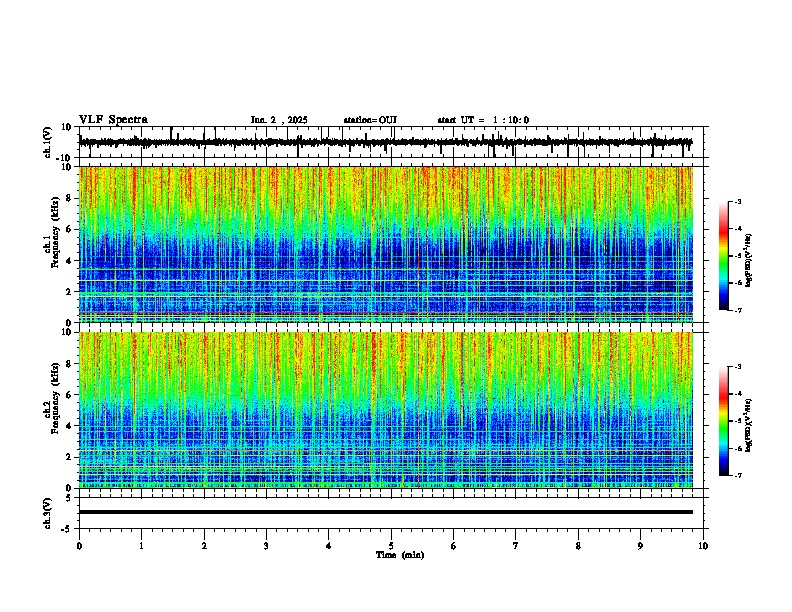Click the ch.1 spectrogram plot
This screenshot has height=612, width=792.
point(386,244)
